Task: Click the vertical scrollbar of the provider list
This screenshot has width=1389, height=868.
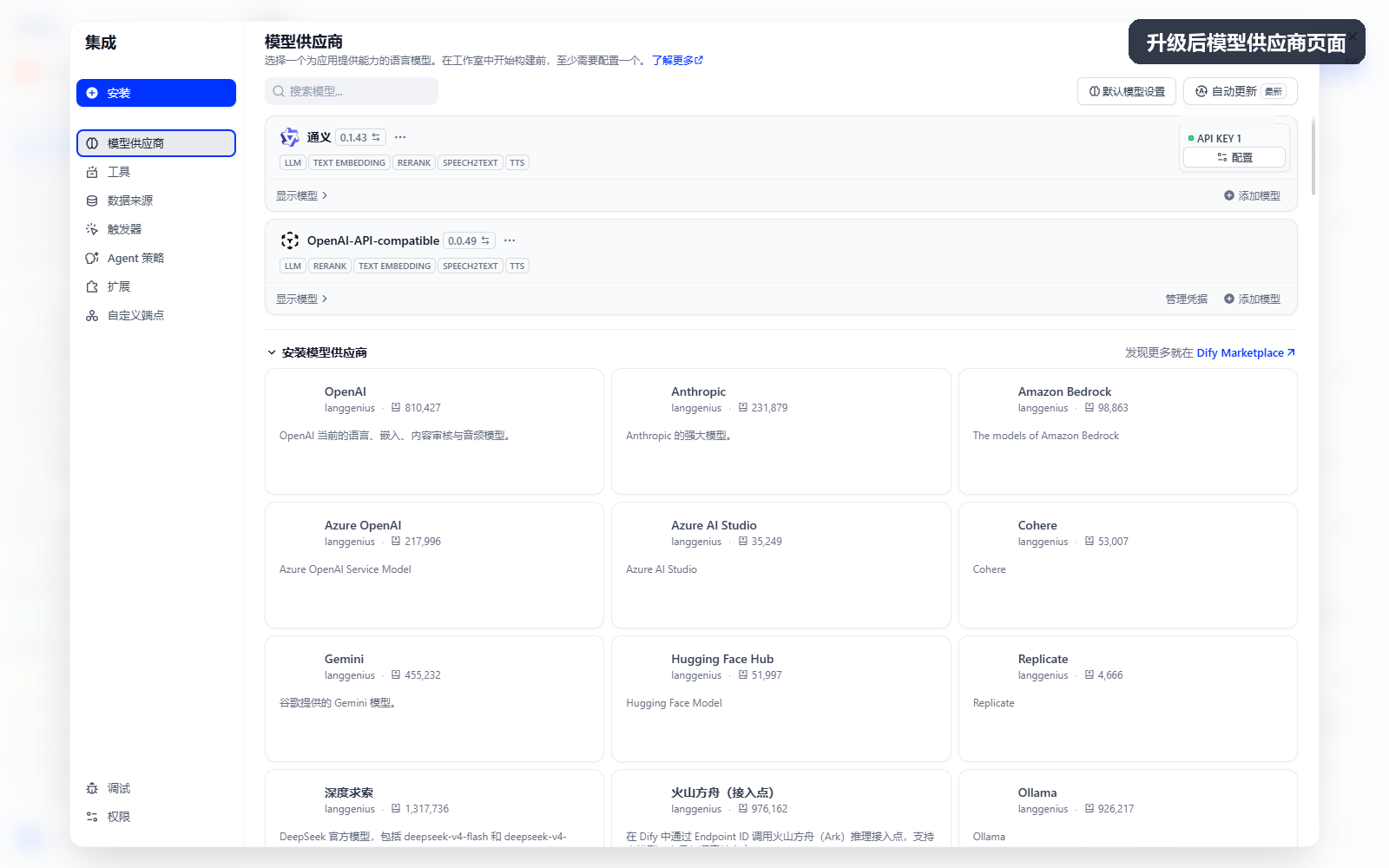Action: click(x=1313, y=156)
